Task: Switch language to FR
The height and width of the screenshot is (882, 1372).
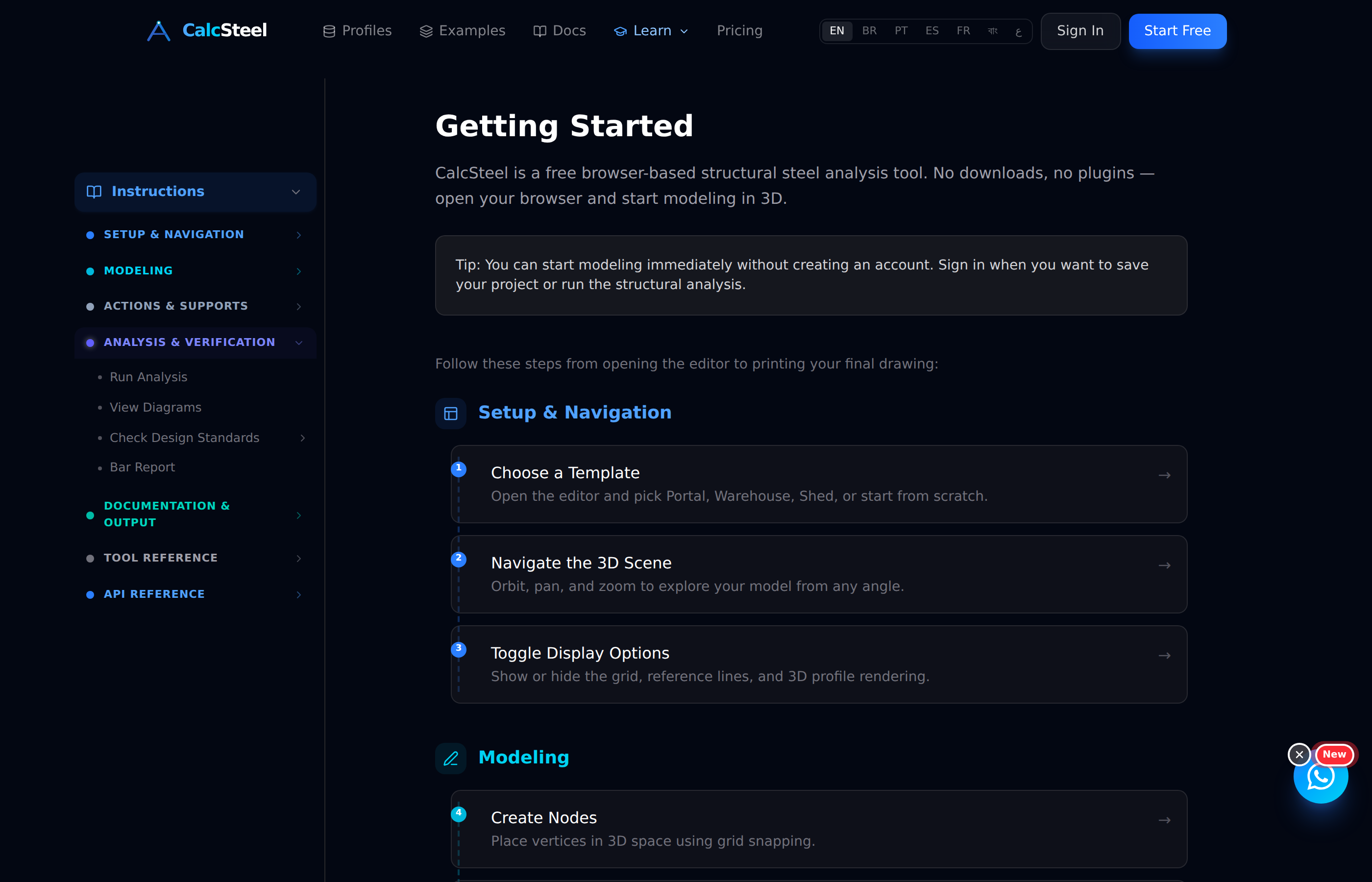Action: (963, 31)
